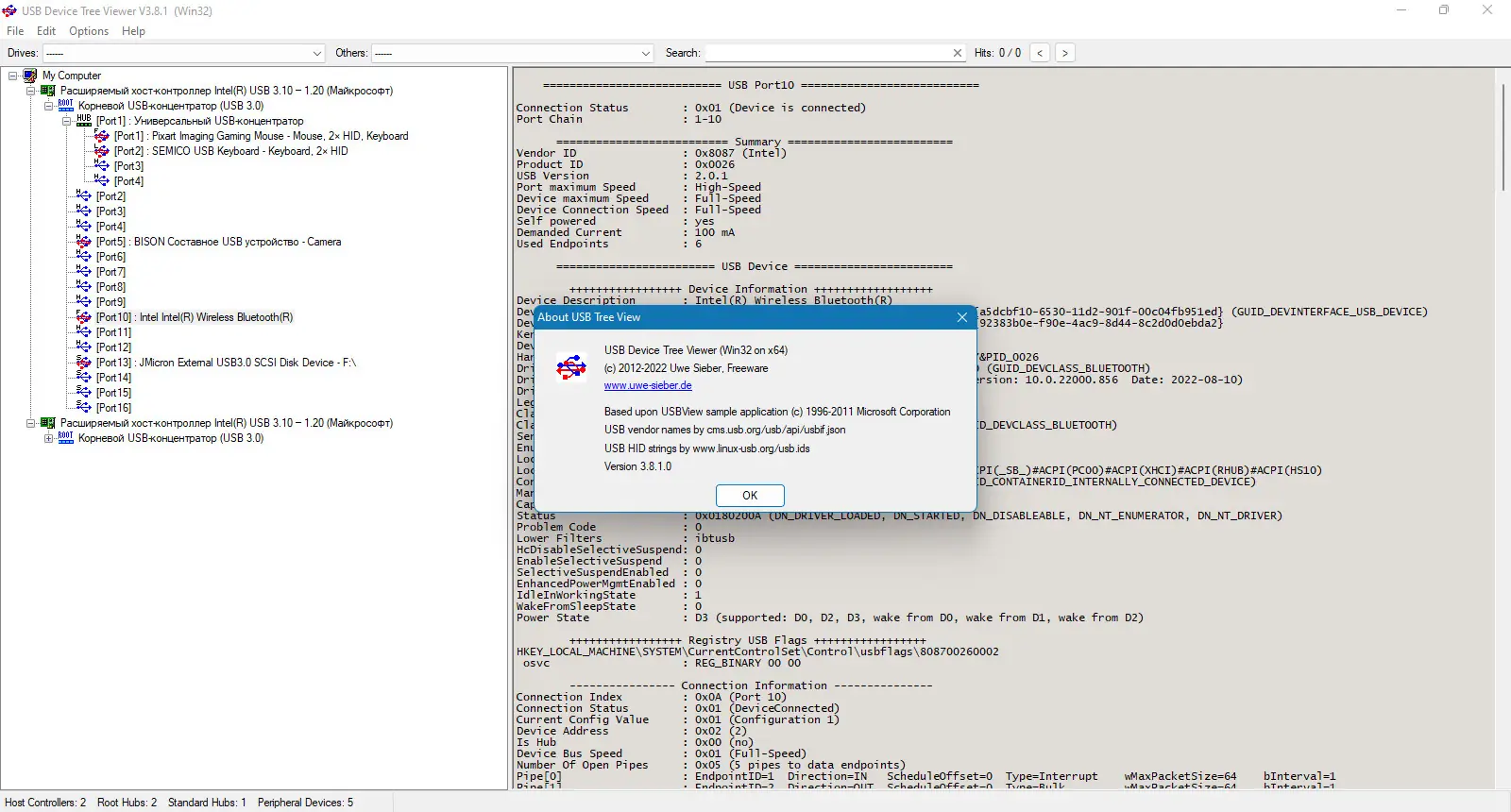The width and height of the screenshot is (1511, 812).
Task: Collapse the My Computer tree node
Action: (13, 76)
